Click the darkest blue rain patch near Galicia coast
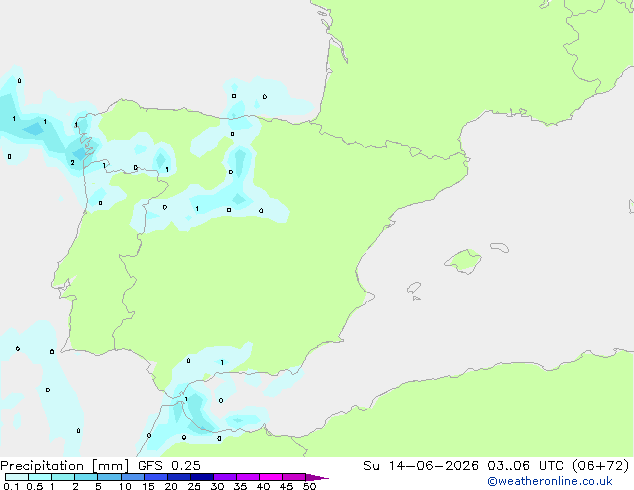This screenshot has height=490, width=634. coord(81,154)
